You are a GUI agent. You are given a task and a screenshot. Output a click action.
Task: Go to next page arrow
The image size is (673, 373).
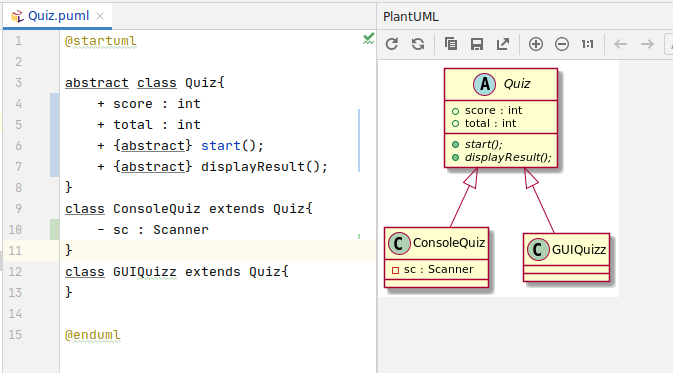(647, 44)
